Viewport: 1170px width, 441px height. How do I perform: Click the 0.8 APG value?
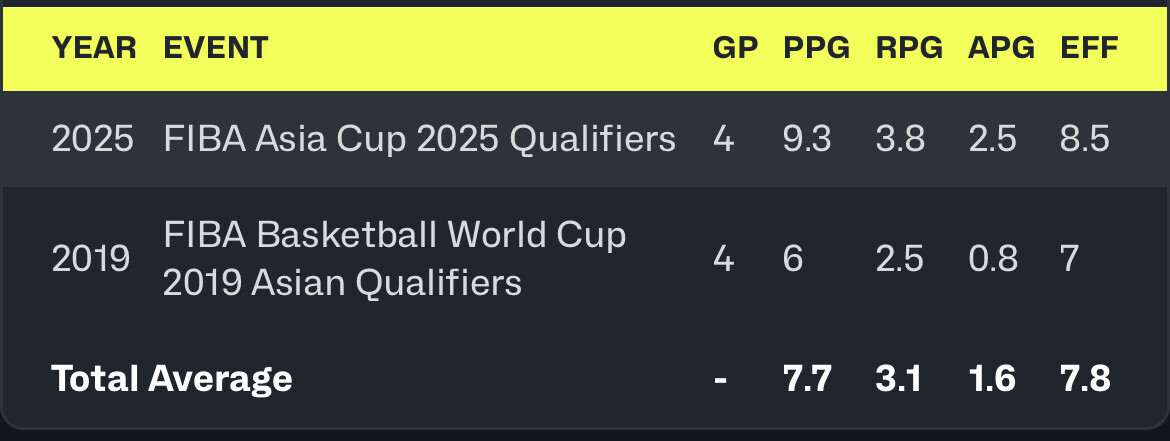992,259
